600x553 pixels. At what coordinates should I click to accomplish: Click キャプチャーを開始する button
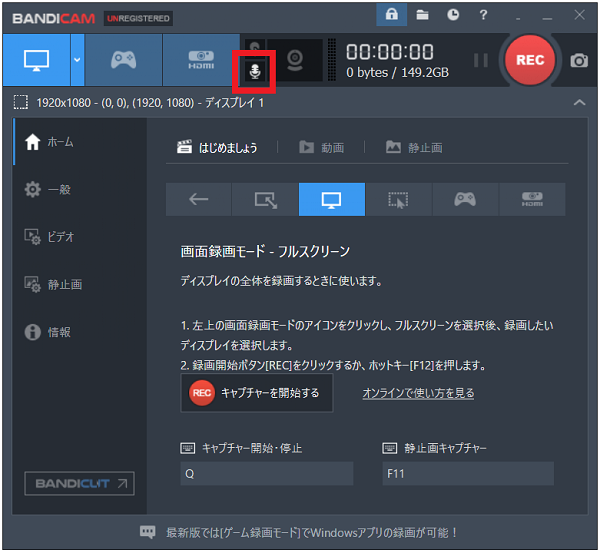click(257, 393)
